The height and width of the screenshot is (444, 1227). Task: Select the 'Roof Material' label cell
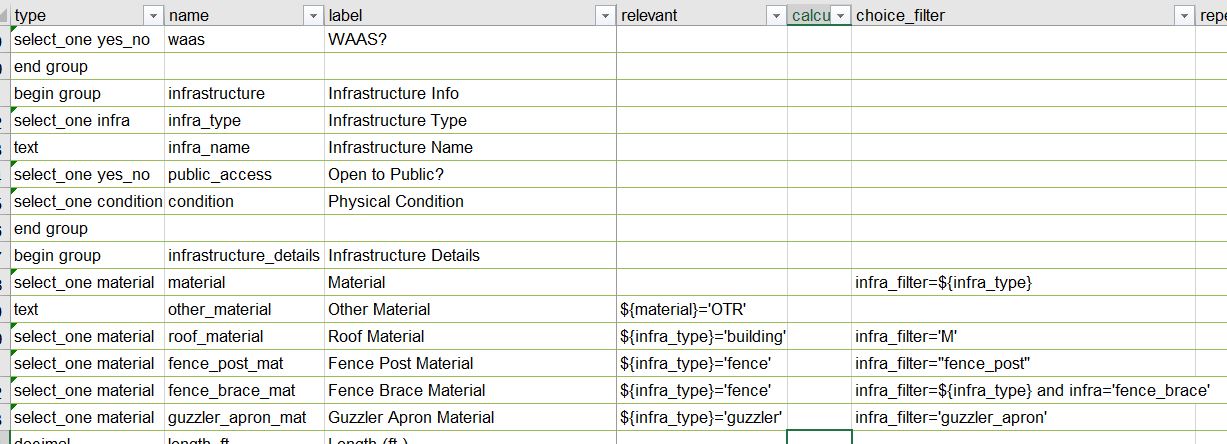[470, 336]
